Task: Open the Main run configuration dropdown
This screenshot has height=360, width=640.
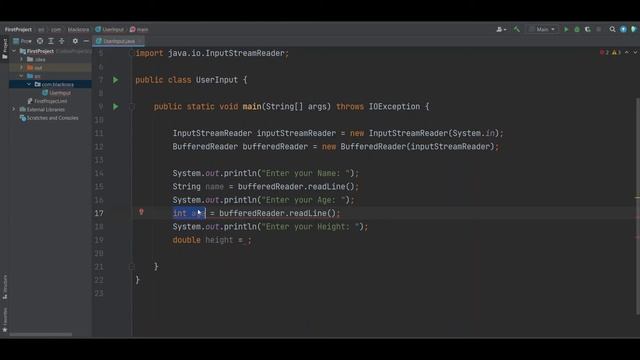Action: 542,29
